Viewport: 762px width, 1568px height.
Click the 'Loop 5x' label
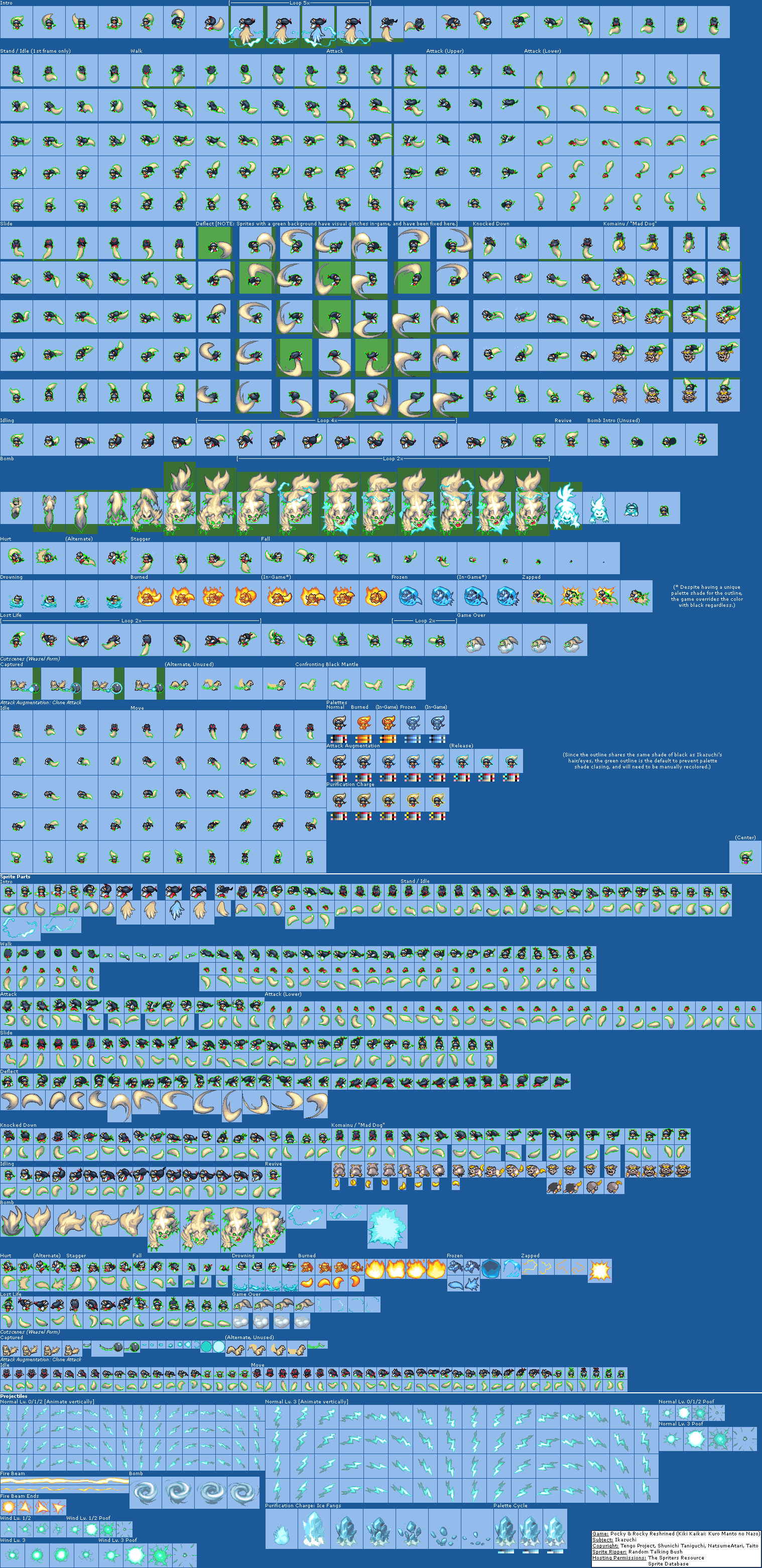(299, 3)
